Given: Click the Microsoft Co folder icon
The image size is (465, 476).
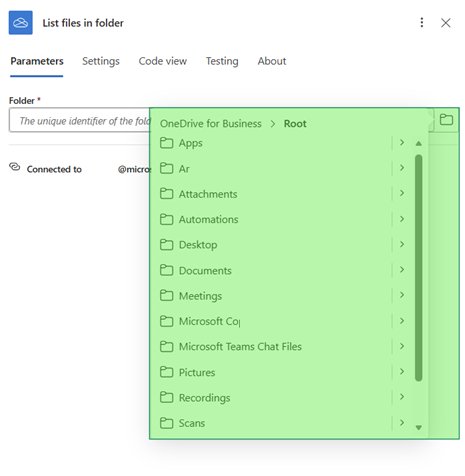Looking at the screenshot, I should pyautogui.click(x=166, y=321).
